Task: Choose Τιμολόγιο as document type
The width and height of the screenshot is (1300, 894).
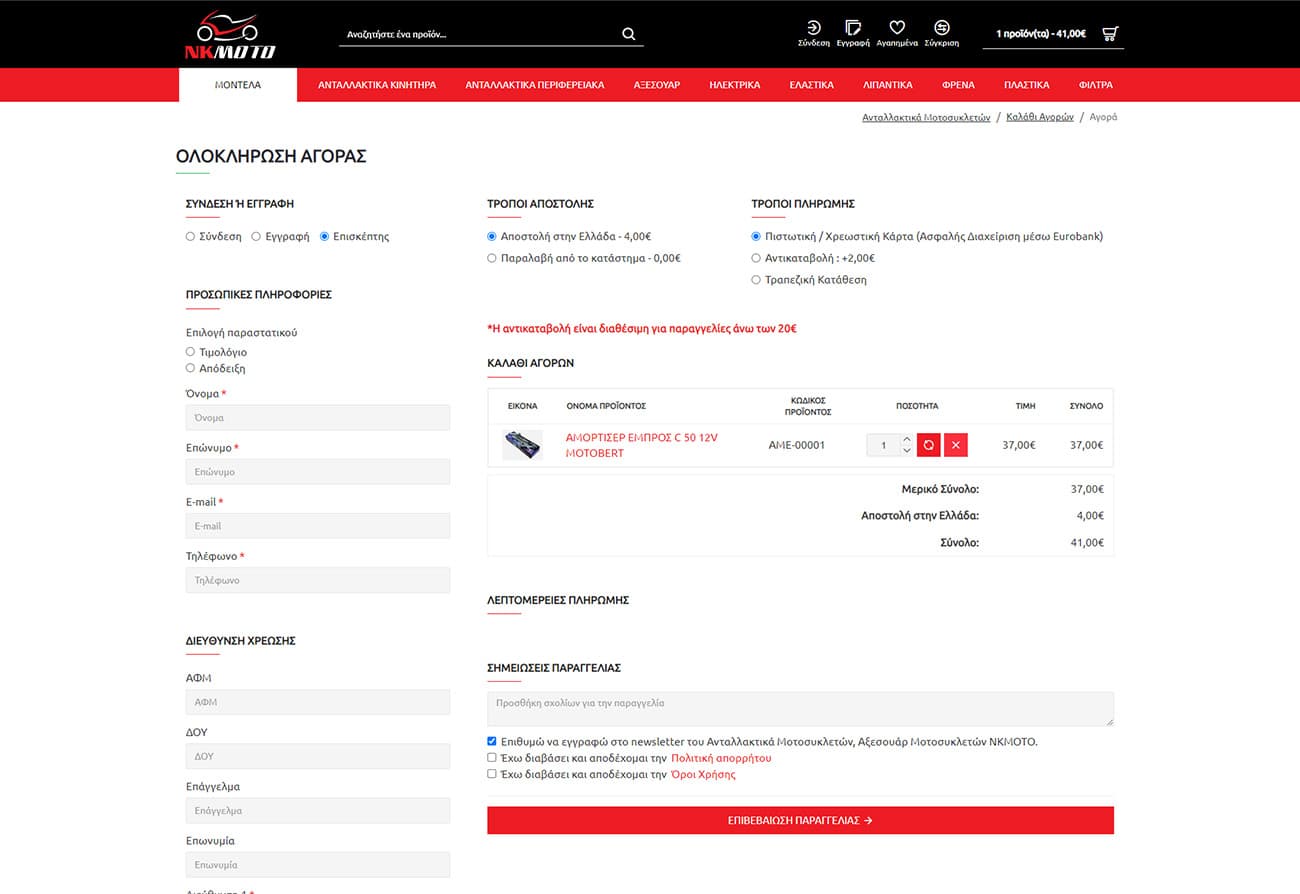Action: pyautogui.click(x=190, y=352)
